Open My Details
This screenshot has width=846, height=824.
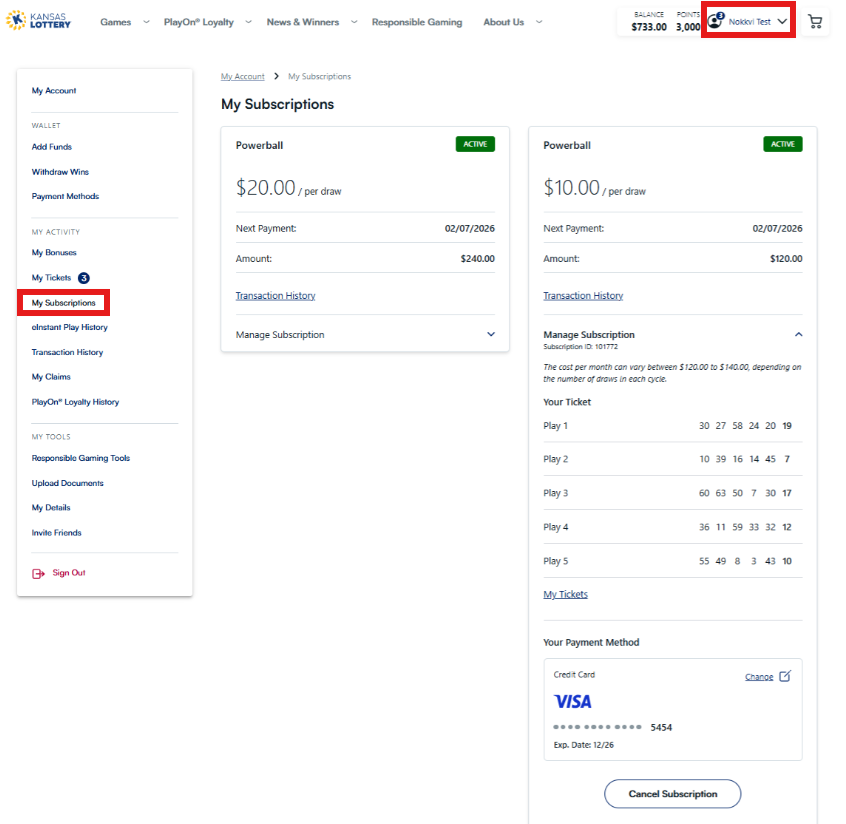point(51,508)
